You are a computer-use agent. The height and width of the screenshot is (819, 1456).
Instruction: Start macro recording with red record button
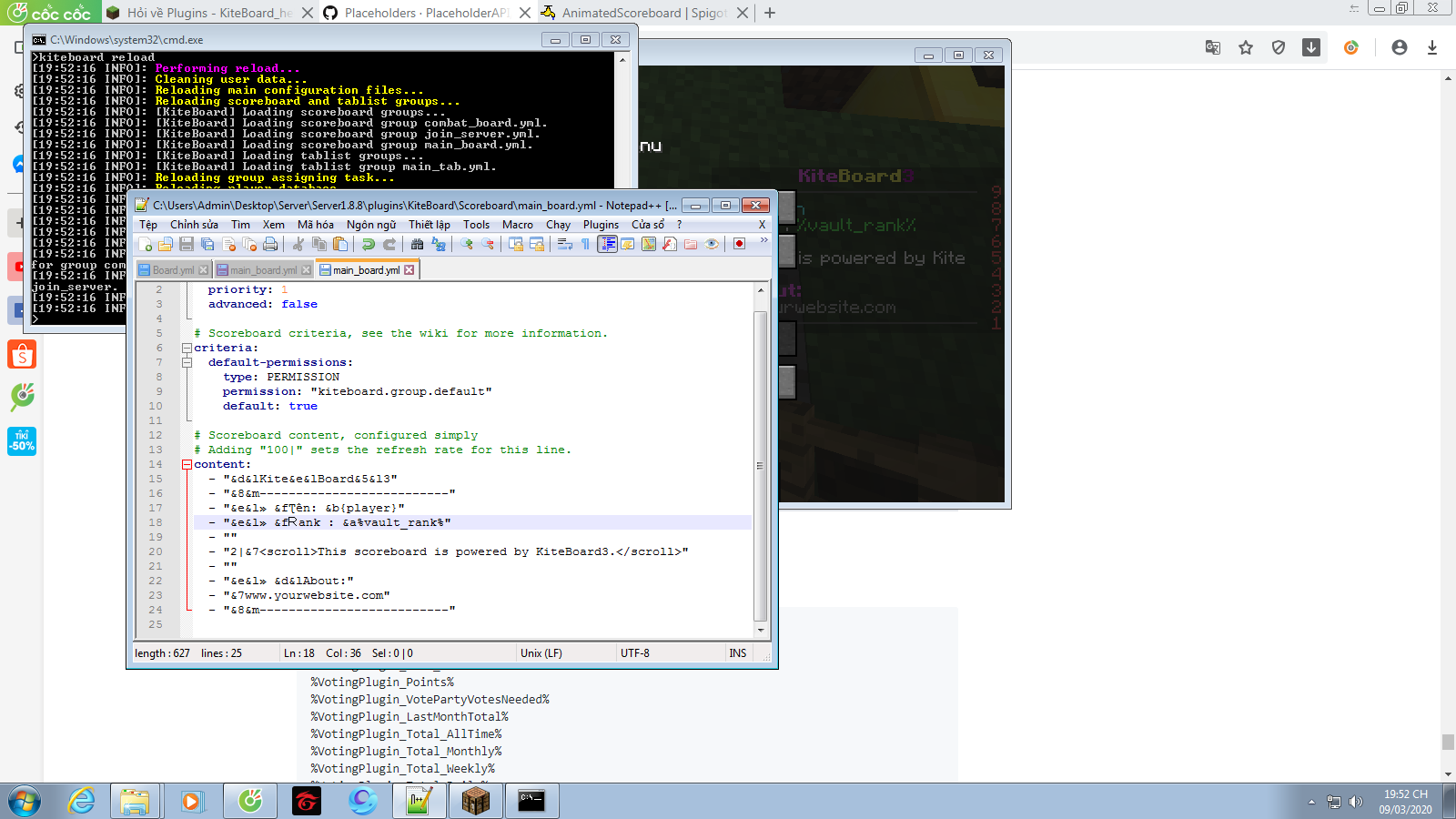pyautogui.click(x=739, y=244)
